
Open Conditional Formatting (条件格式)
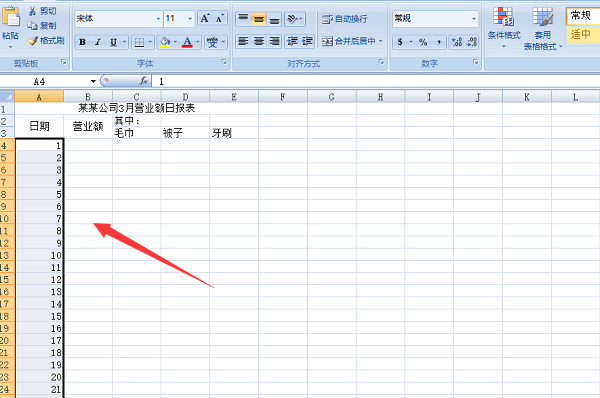504,28
